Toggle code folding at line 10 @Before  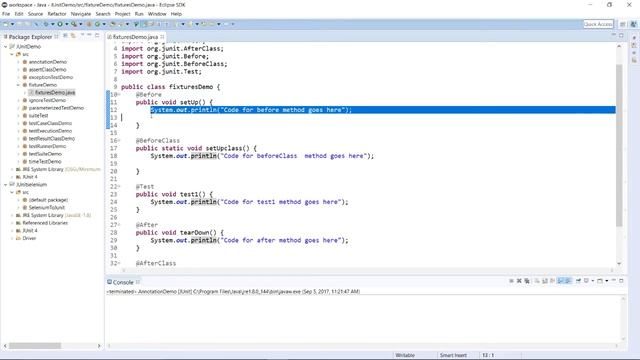(x=119, y=95)
